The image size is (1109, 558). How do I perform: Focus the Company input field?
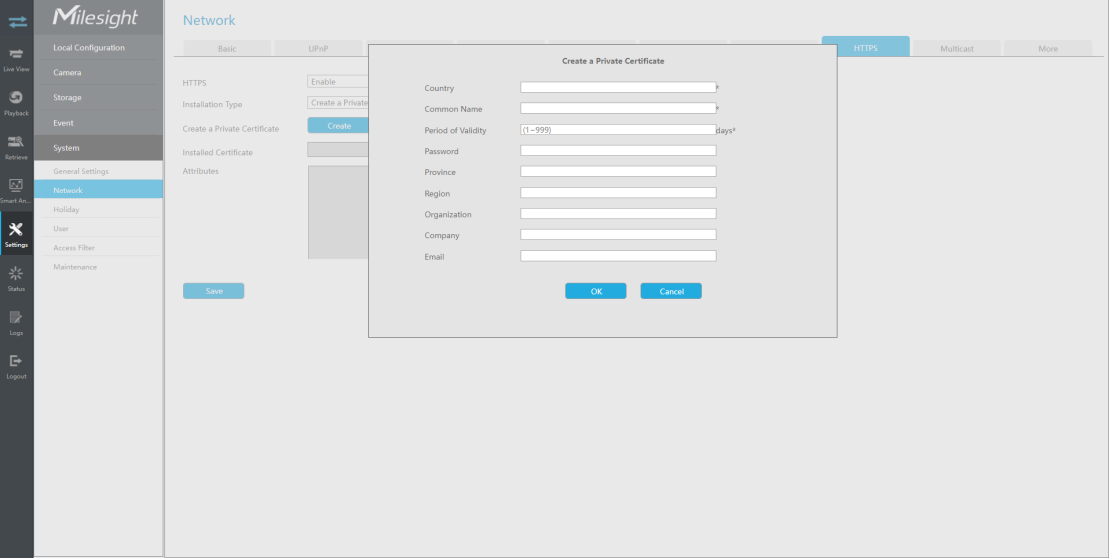(618, 234)
